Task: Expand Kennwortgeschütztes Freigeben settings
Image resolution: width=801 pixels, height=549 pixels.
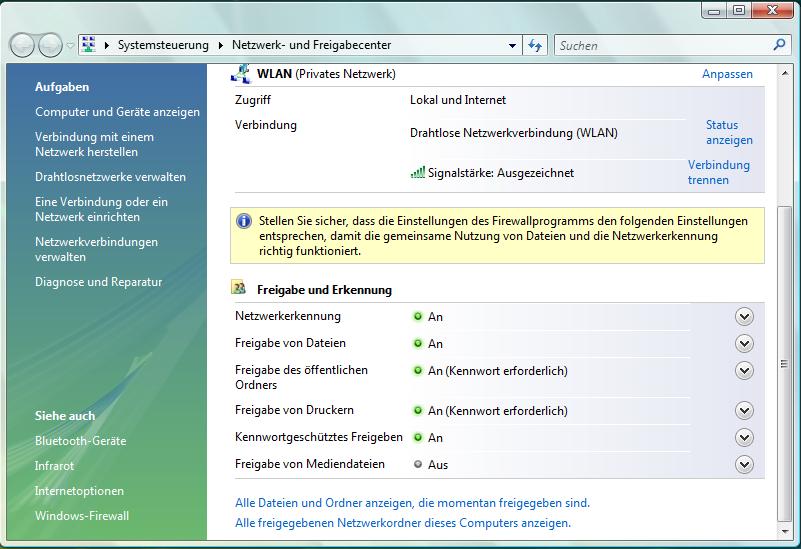Action: [744, 438]
